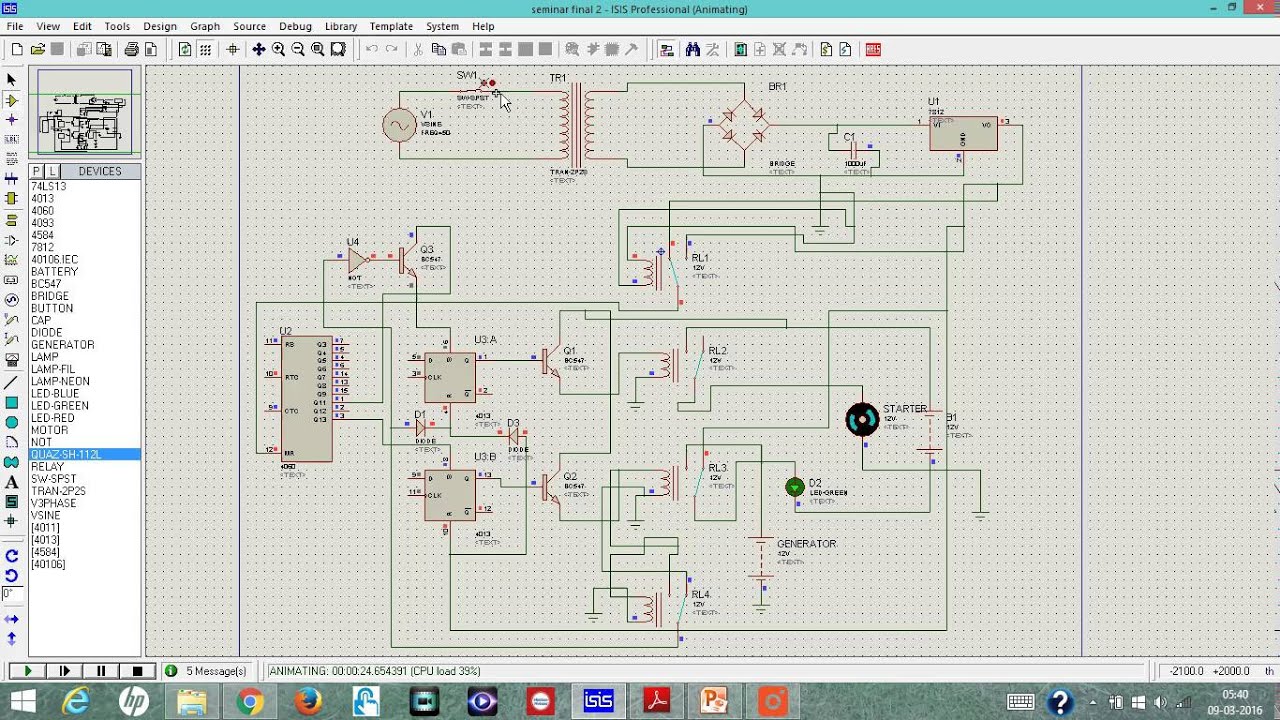Create a new design file
Screen dimensions: 1280x720
17,49
